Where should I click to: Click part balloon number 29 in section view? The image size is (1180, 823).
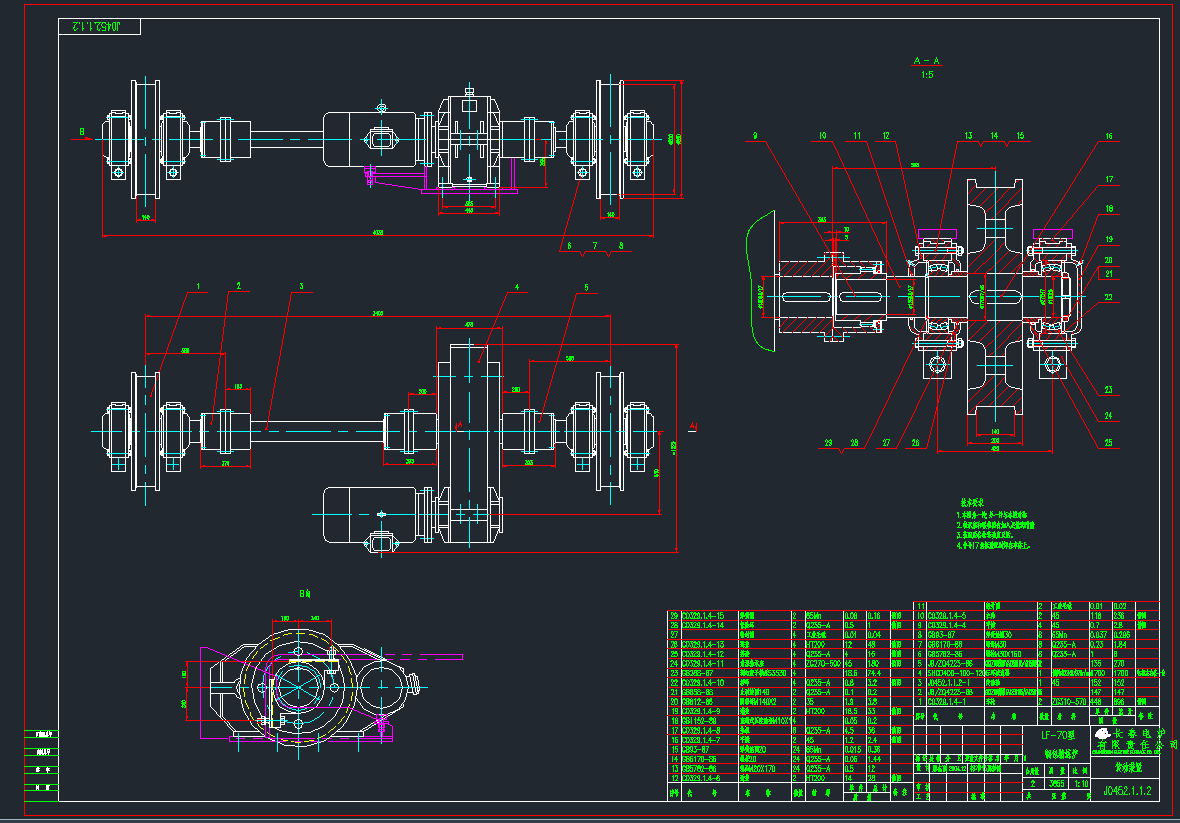pos(828,442)
